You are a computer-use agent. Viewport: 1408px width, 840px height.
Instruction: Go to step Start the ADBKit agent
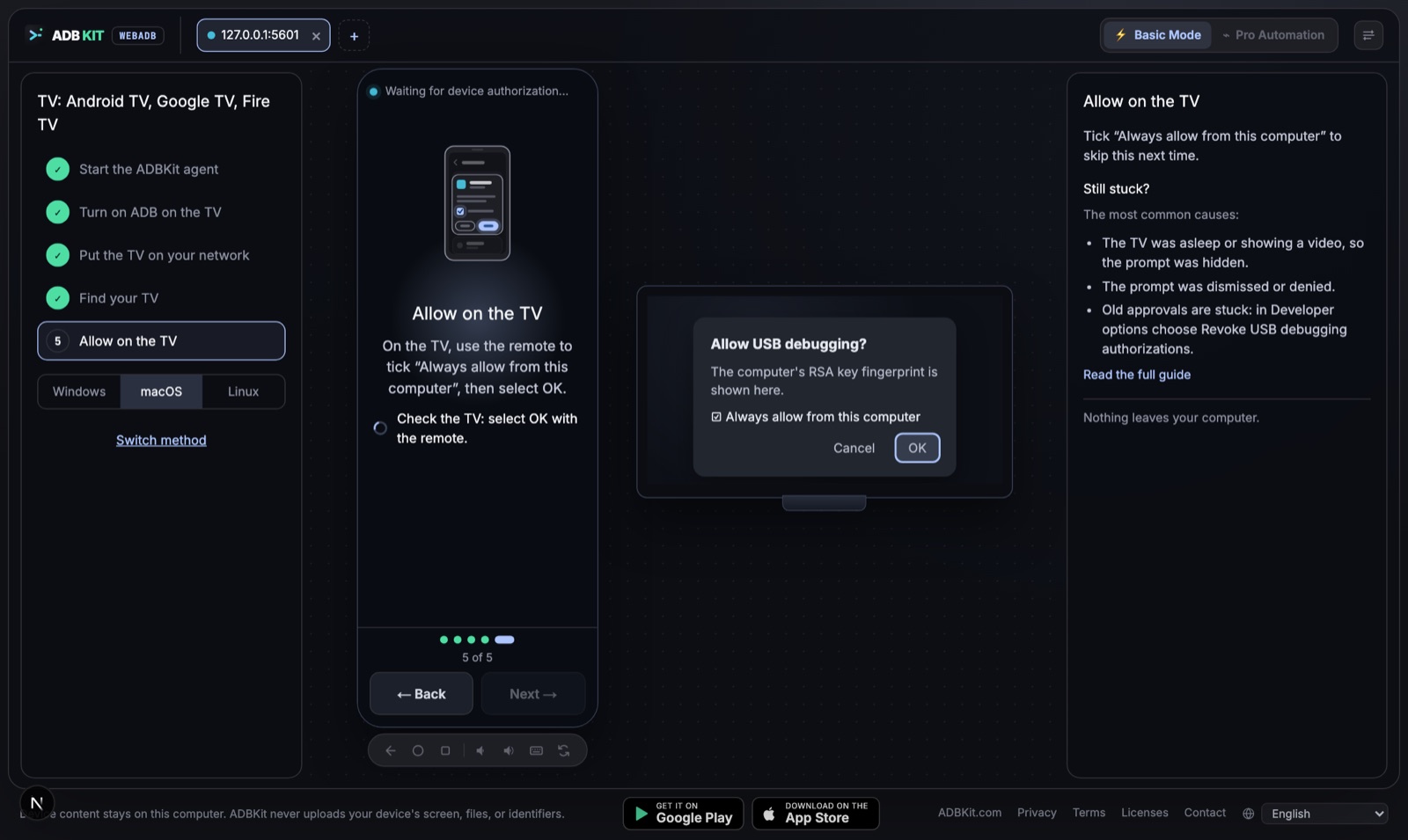[x=161, y=169]
